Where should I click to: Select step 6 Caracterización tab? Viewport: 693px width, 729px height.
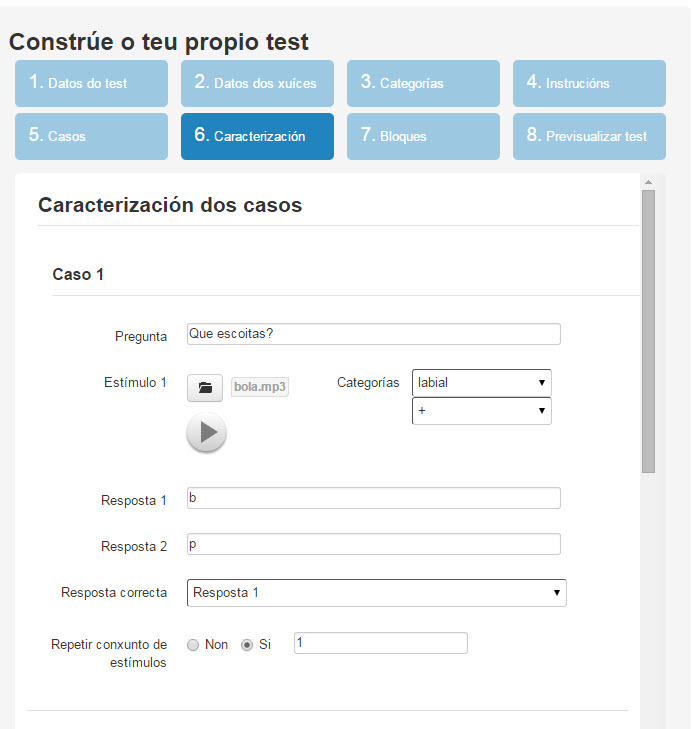click(257, 136)
